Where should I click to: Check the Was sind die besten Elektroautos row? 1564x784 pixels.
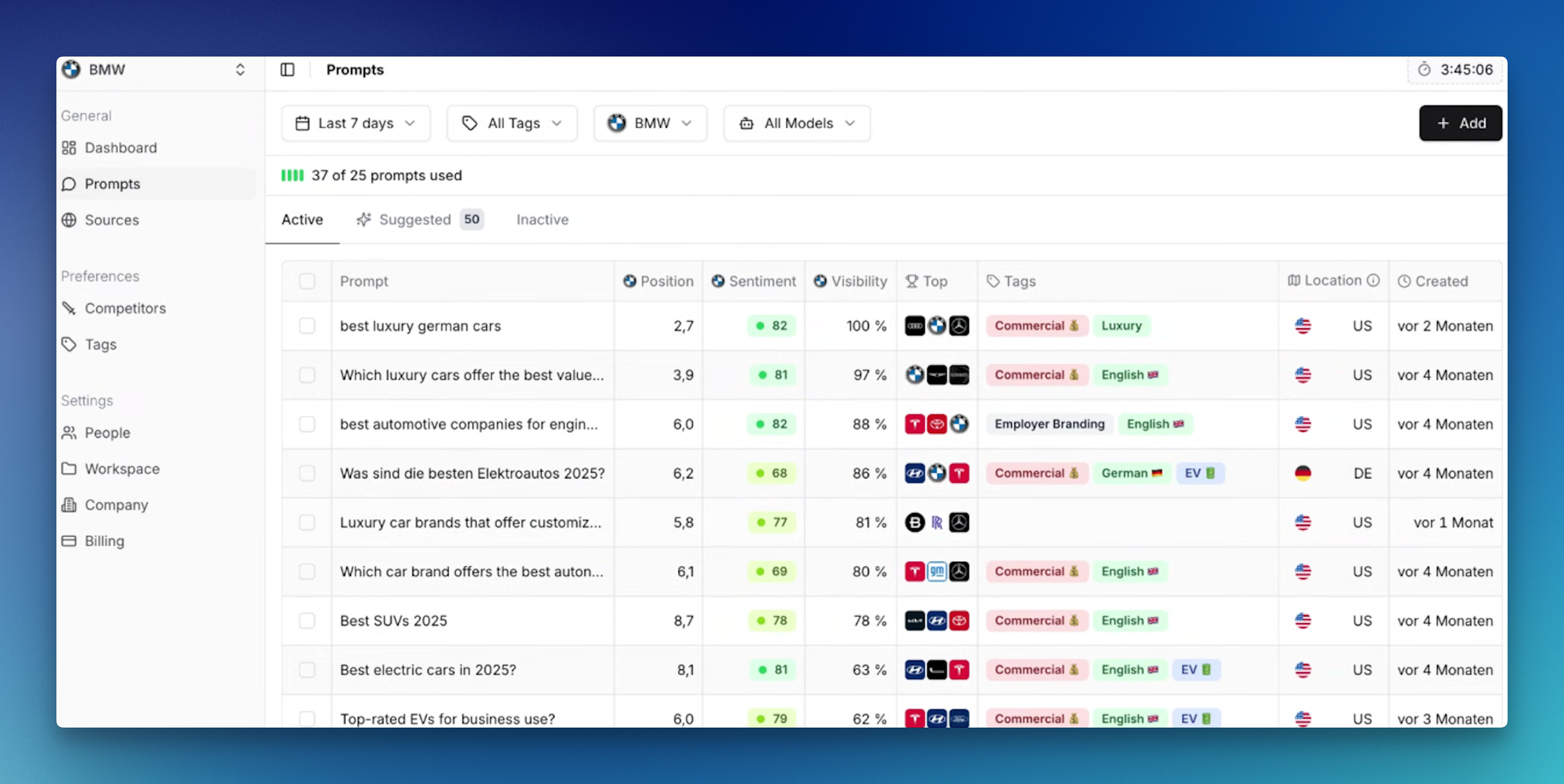click(x=307, y=474)
